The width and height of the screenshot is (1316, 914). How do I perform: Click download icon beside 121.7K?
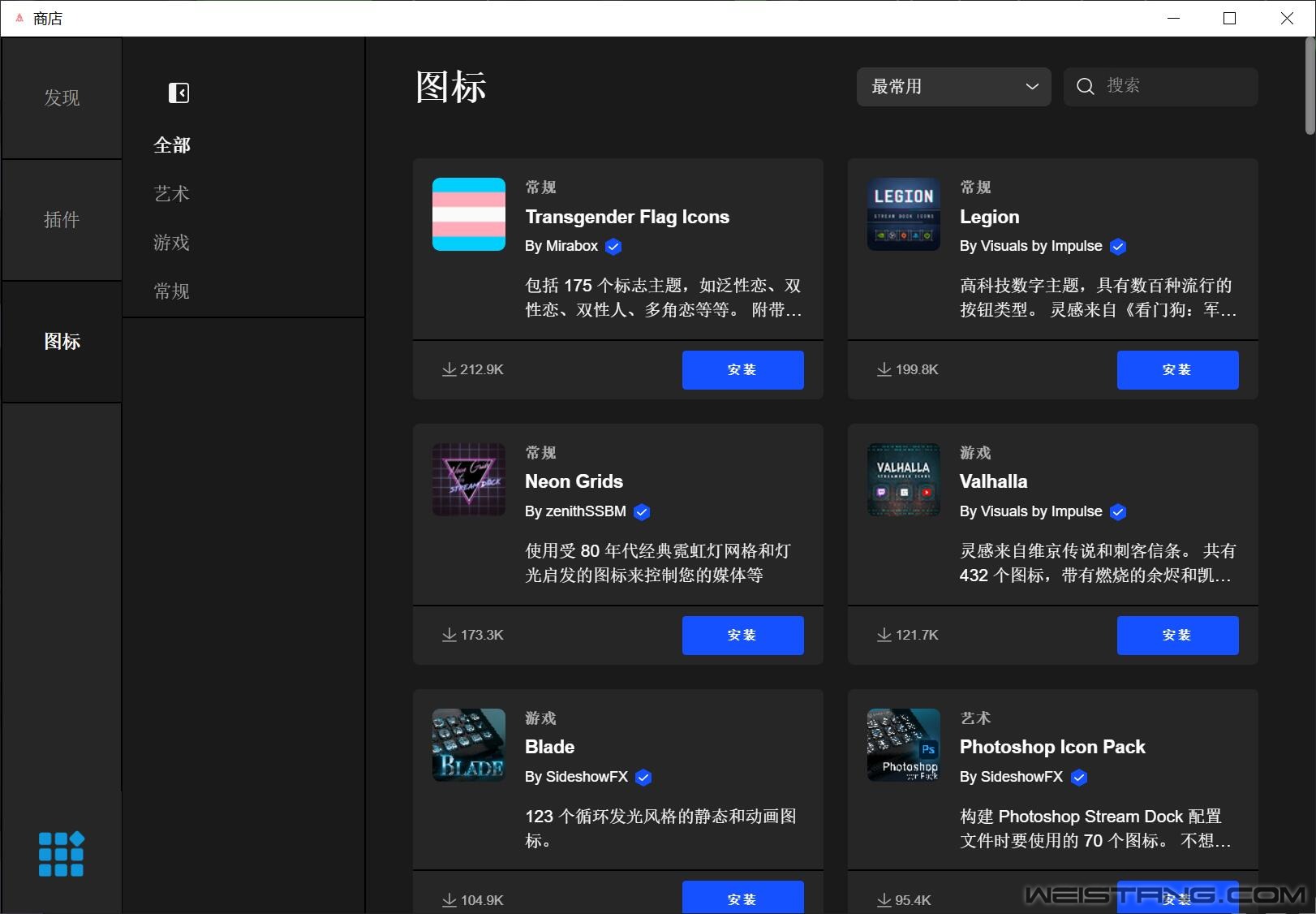pos(884,635)
